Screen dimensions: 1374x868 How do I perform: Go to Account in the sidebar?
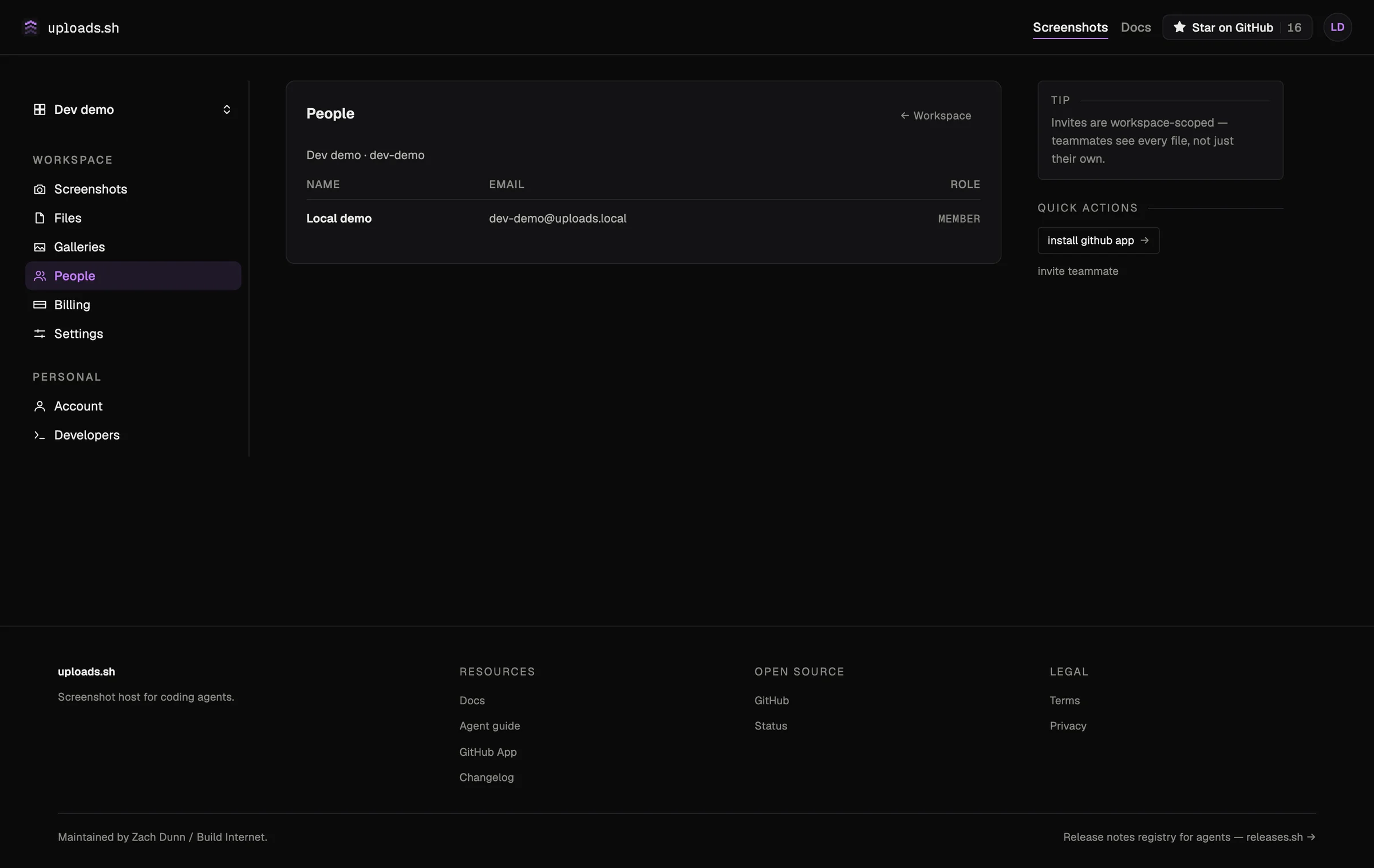pos(133,406)
